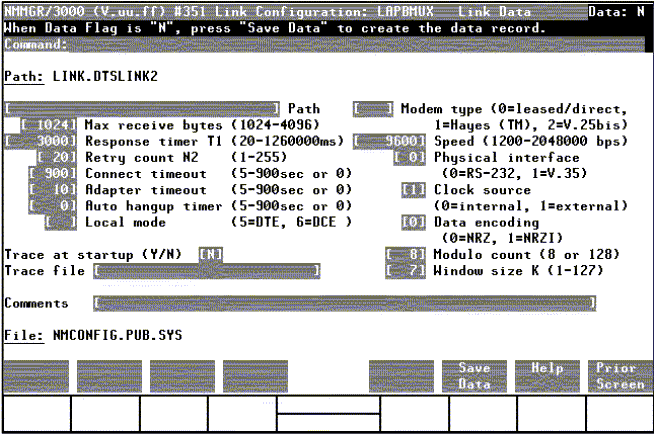Screen dimensions: 654x434
Task: Click the screen title Link Configuration: LAPBMUX
Action: pyautogui.click(x=324, y=12)
